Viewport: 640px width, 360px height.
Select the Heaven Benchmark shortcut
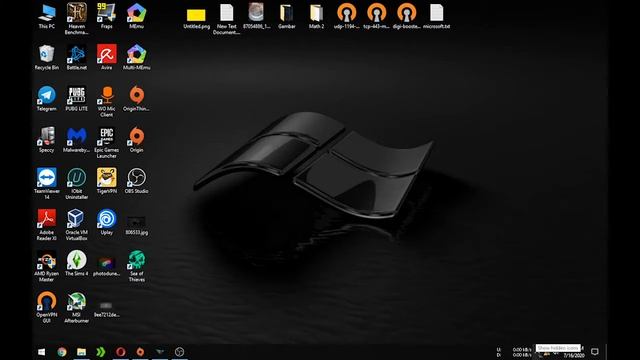[76, 18]
